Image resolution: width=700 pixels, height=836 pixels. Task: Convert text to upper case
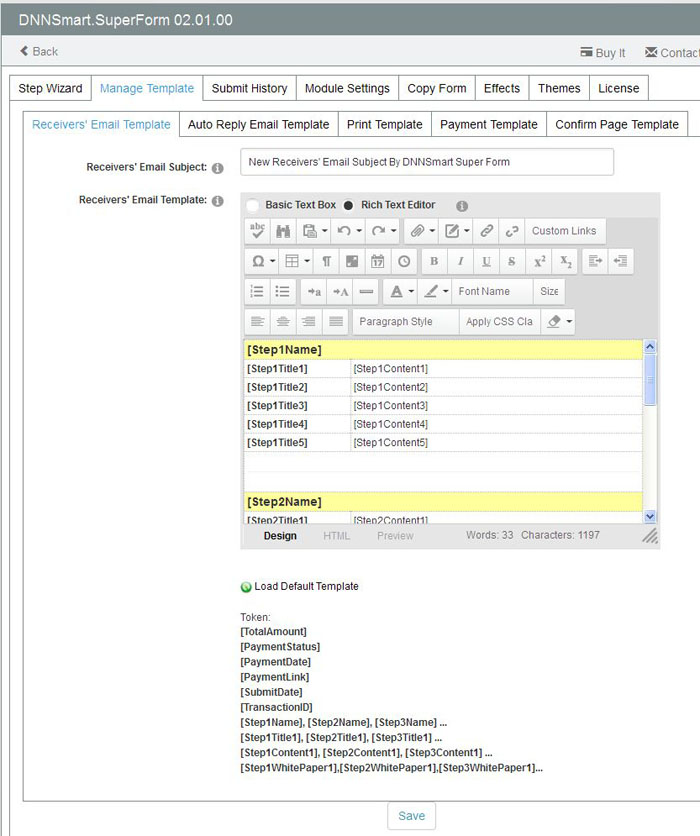click(x=340, y=292)
